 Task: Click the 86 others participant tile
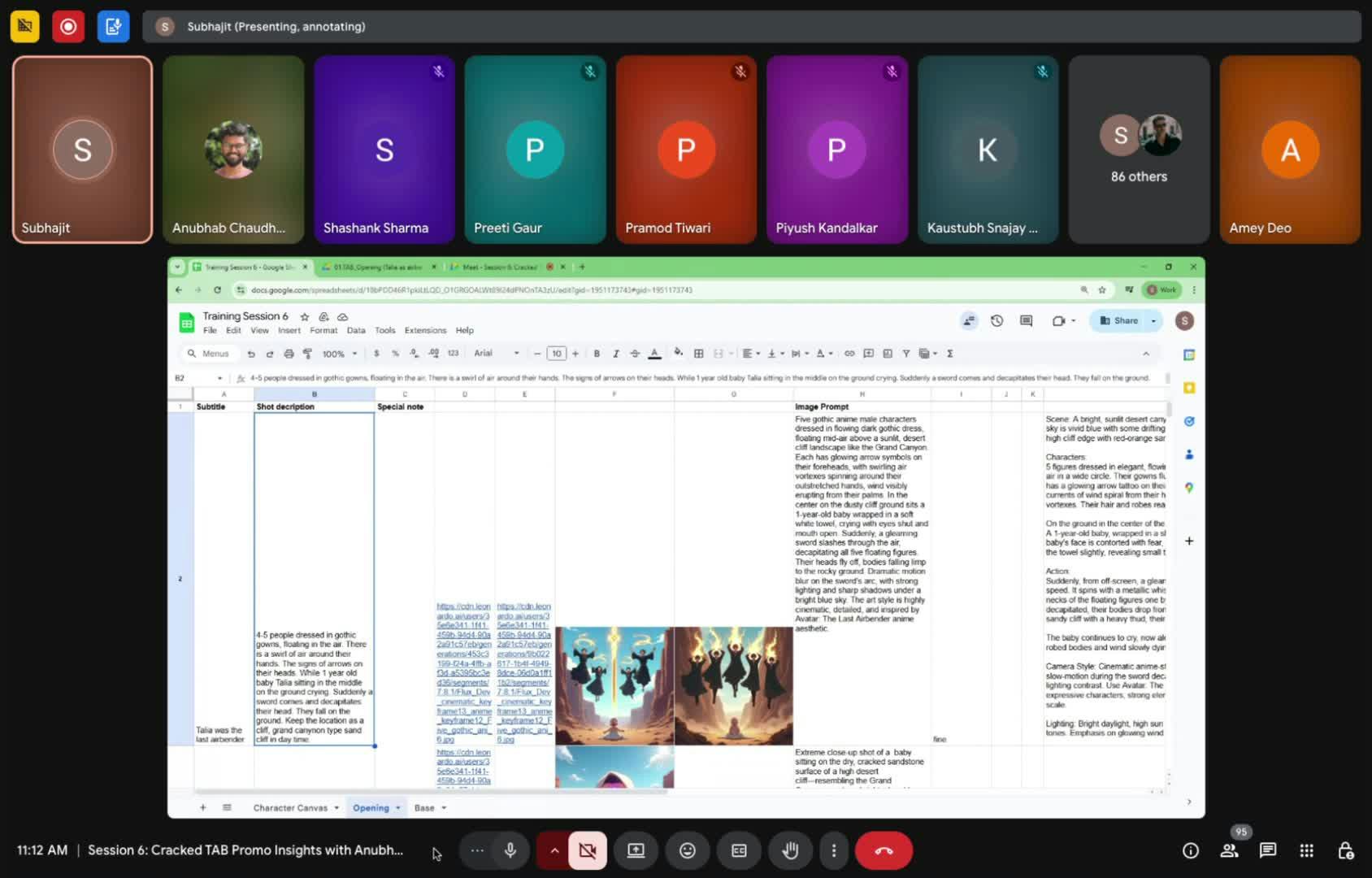(1138, 150)
